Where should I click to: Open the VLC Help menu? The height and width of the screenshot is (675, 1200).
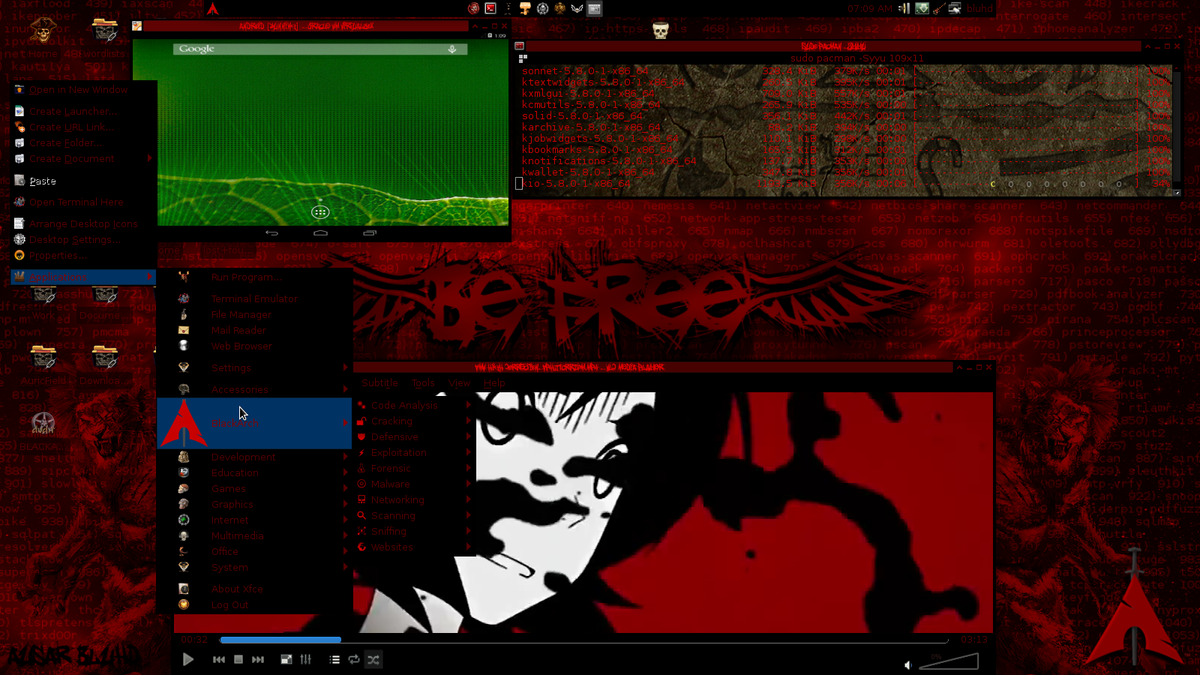coord(494,383)
